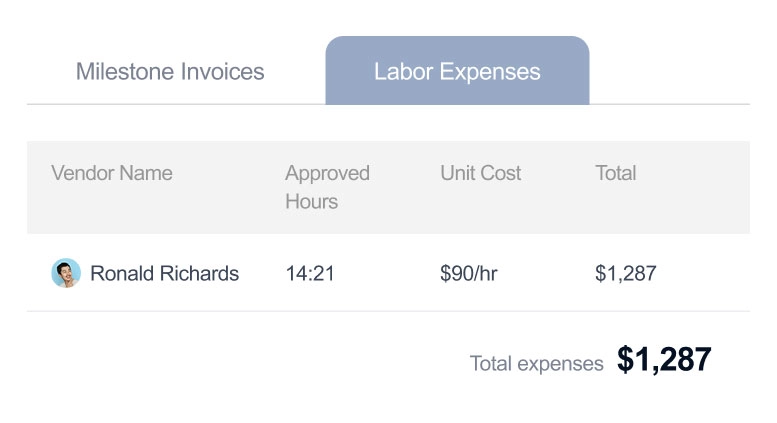Click the word Expenses in the highlighted tab
The height and width of the screenshot is (423, 777).
tap(495, 72)
